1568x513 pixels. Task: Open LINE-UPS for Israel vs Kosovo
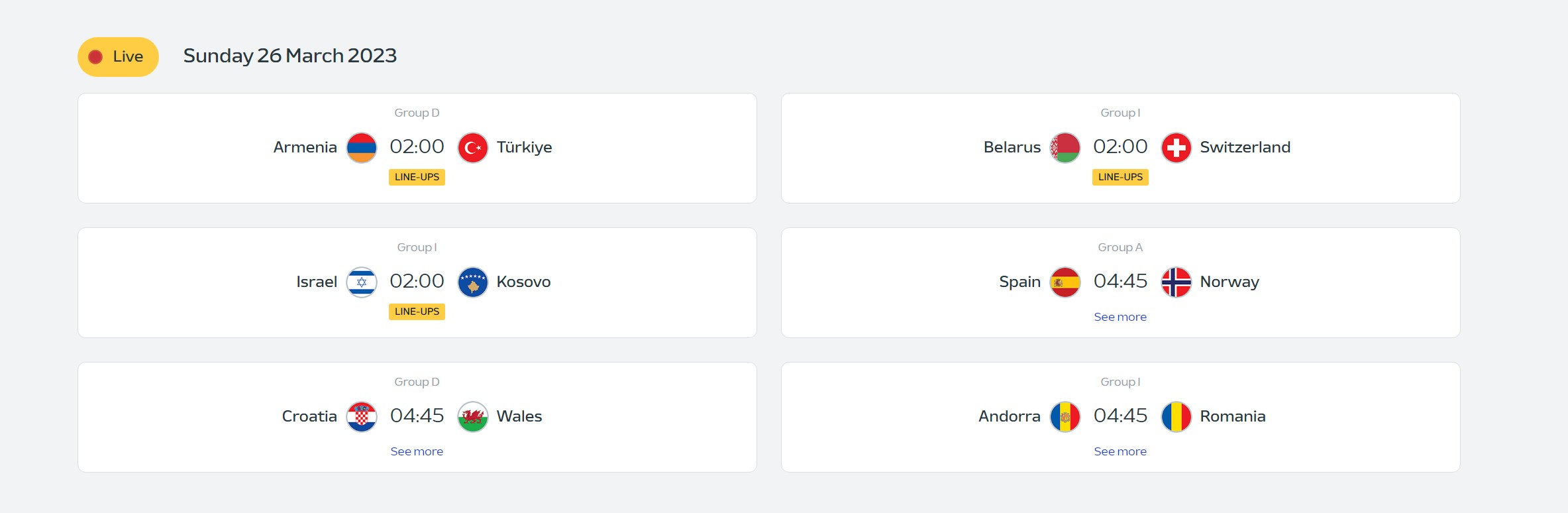point(417,312)
